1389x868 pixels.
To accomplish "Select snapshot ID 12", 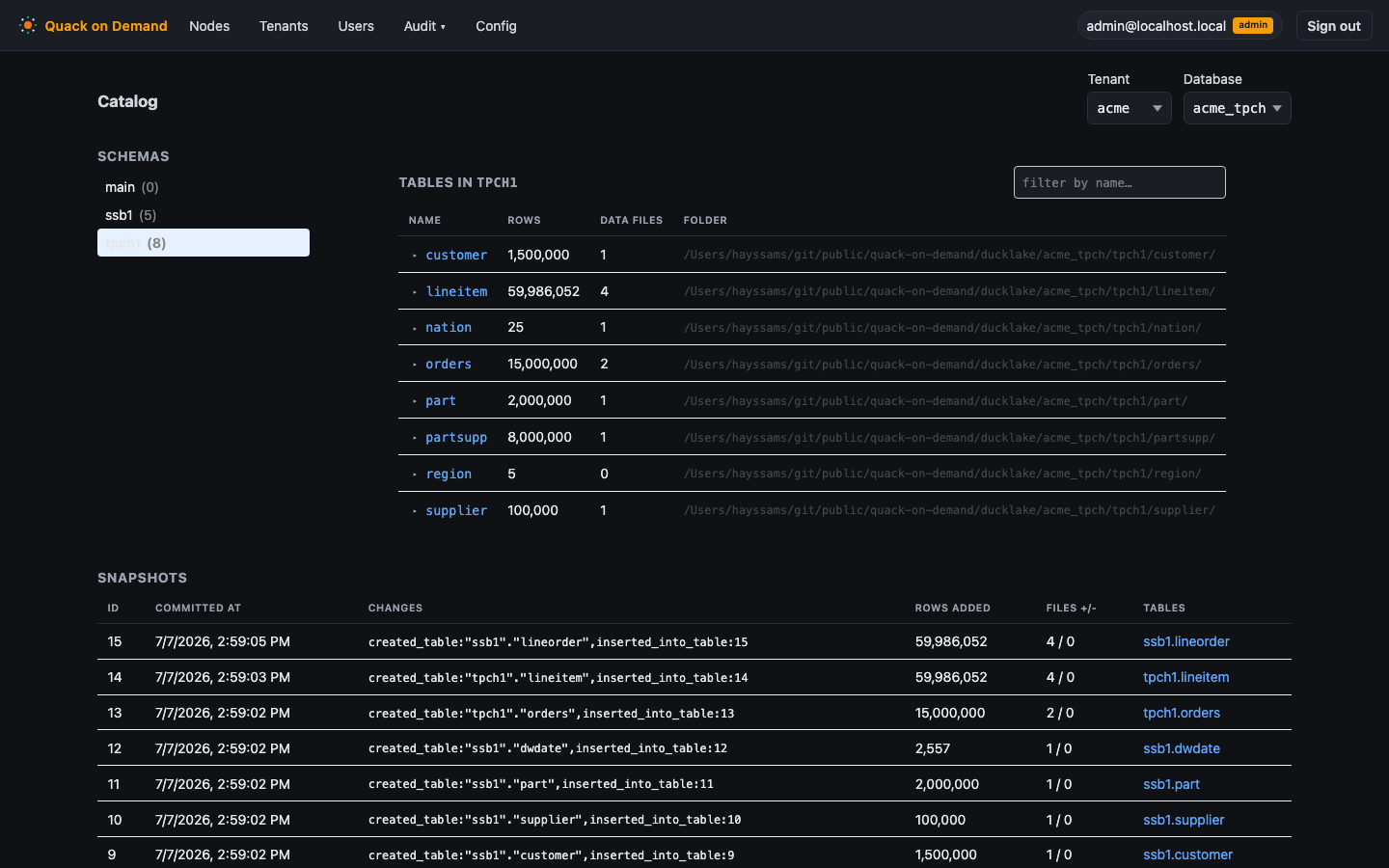I will [115, 748].
